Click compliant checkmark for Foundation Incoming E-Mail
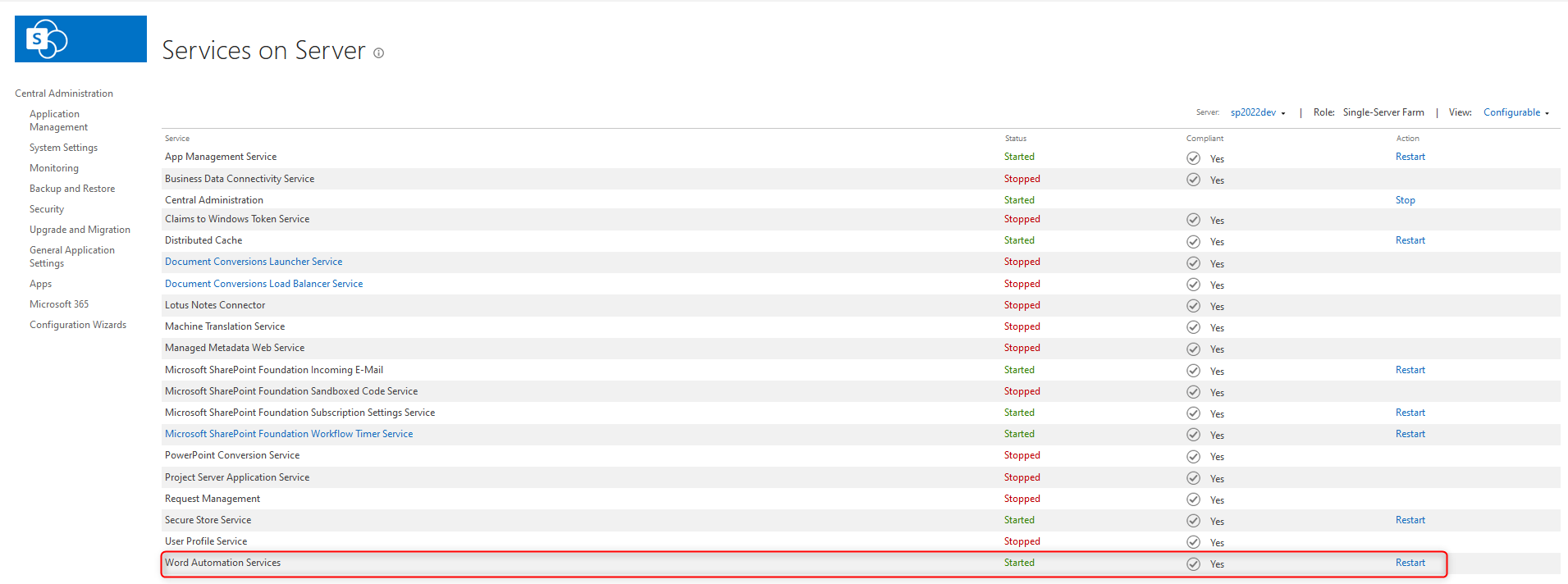Viewport: 1568px width, 584px height. (1193, 371)
